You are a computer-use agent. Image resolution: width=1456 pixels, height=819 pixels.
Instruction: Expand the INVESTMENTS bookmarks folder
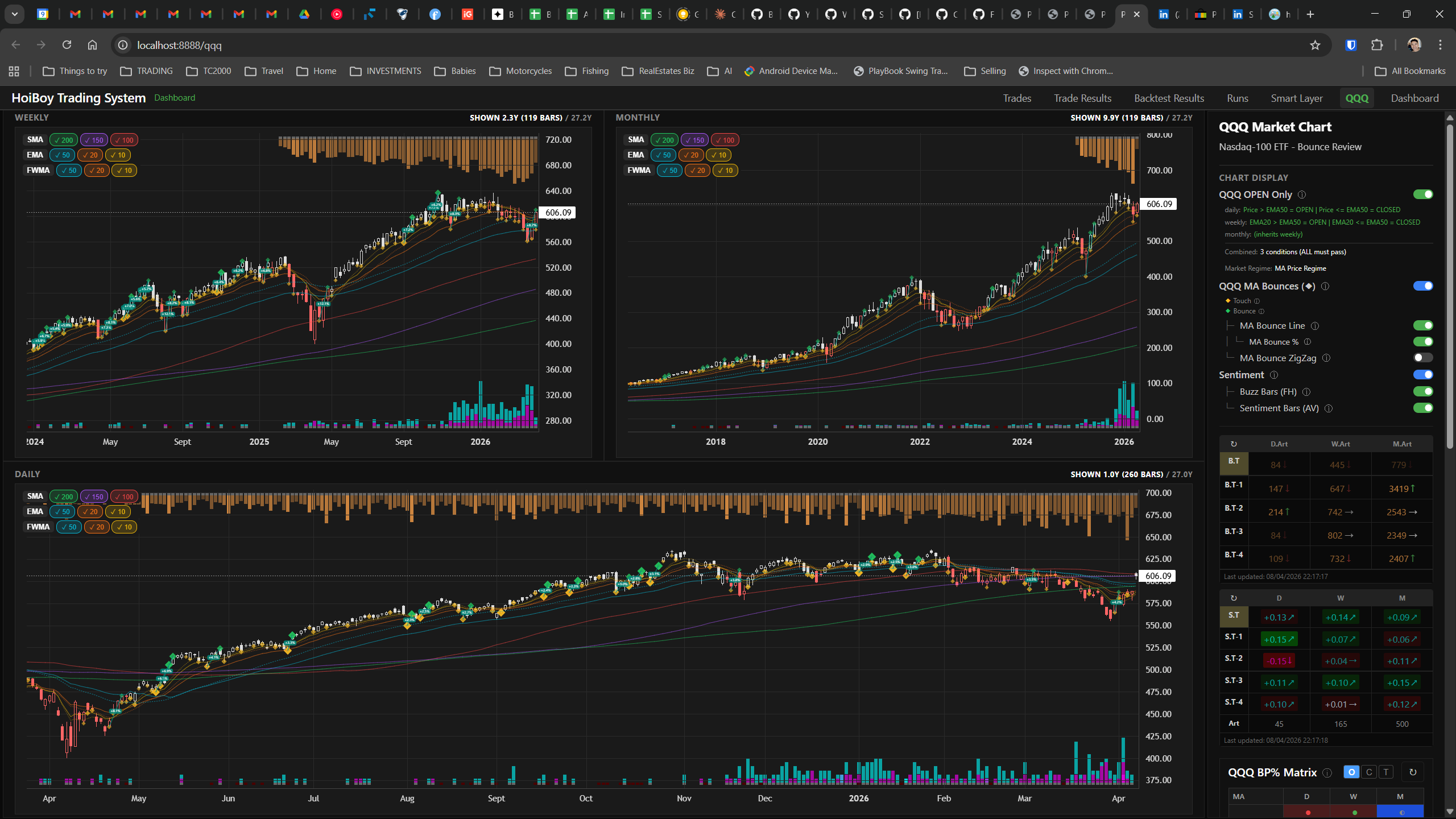coord(386,71)
